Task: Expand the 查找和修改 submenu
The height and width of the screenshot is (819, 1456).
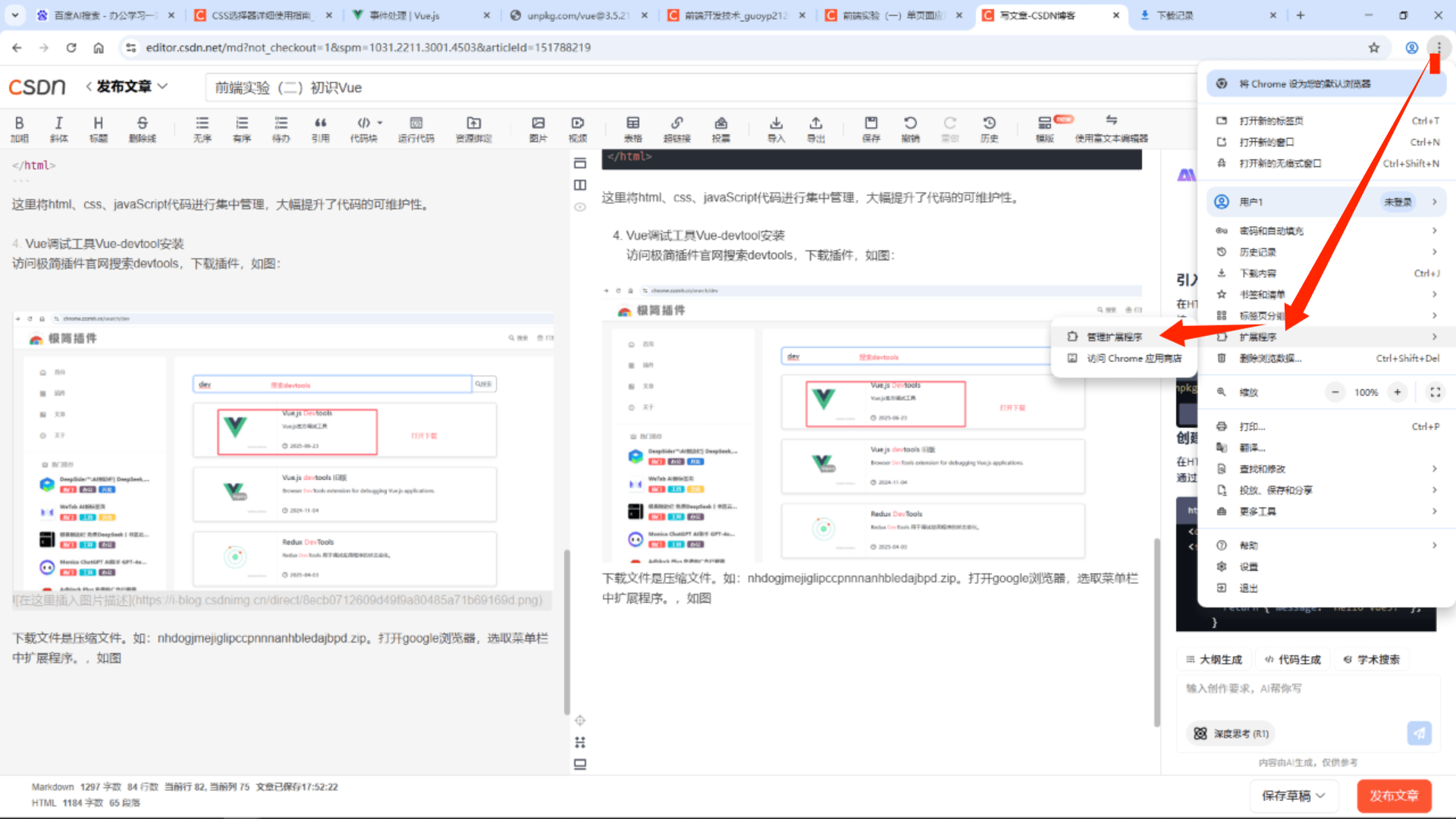Action: pyautogui.click(x=1327, y=469)
